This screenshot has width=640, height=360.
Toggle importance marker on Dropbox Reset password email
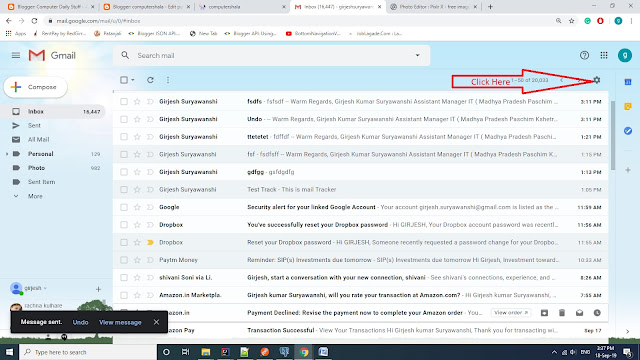[x=150, y=242]
